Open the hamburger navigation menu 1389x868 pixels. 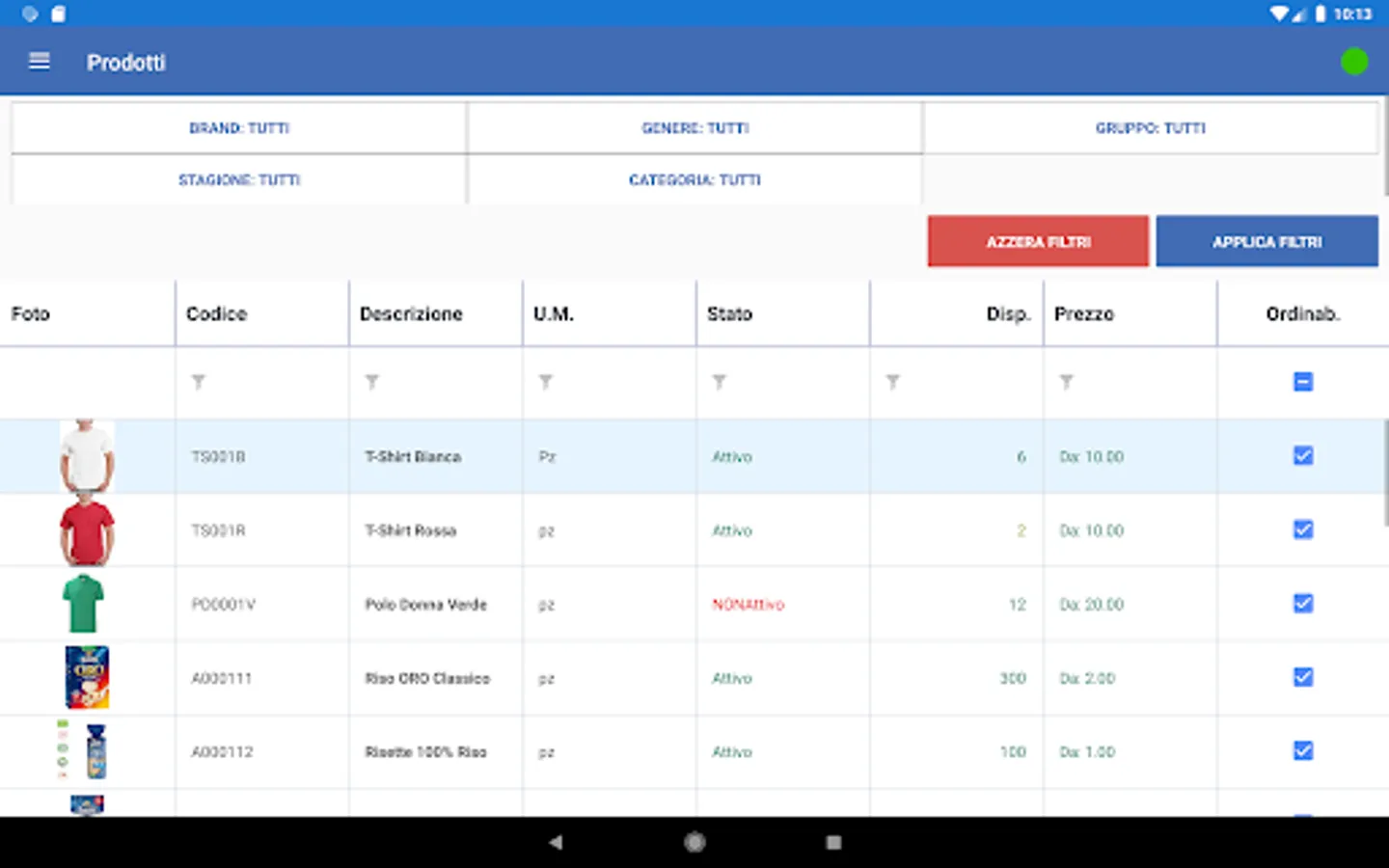click(40, 62)
